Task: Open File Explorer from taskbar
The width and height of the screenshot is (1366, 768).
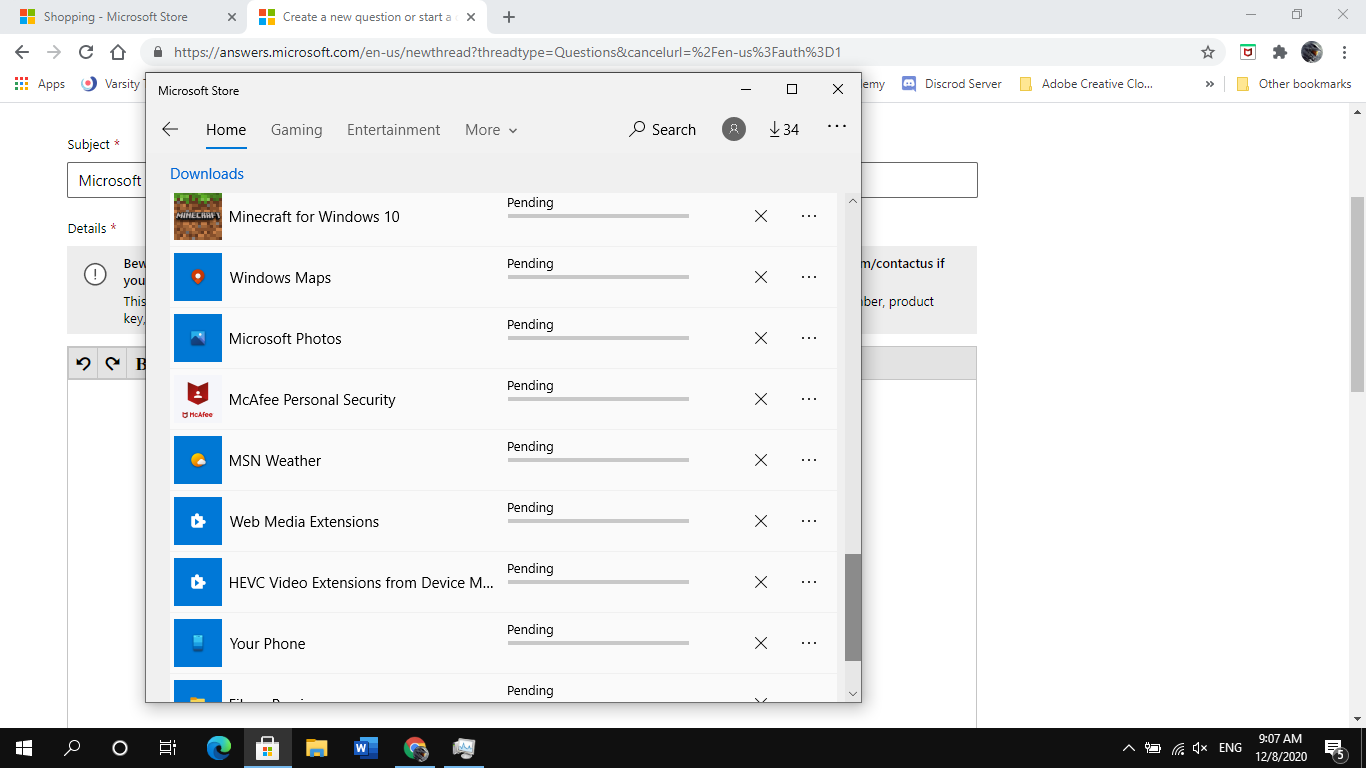Action: coord(316,747)
